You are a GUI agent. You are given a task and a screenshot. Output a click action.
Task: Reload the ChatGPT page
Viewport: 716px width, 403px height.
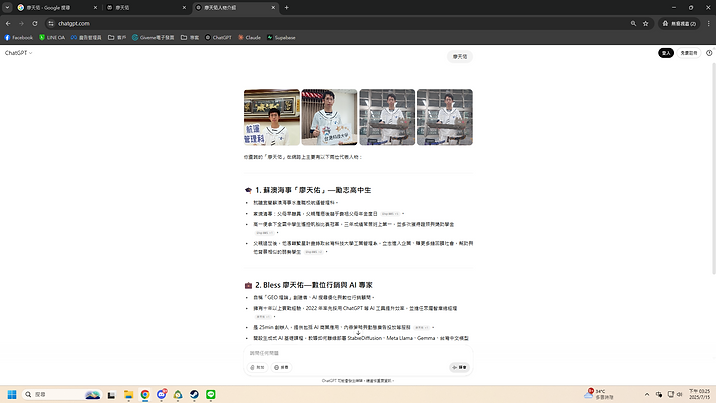(x=35, y=22)
